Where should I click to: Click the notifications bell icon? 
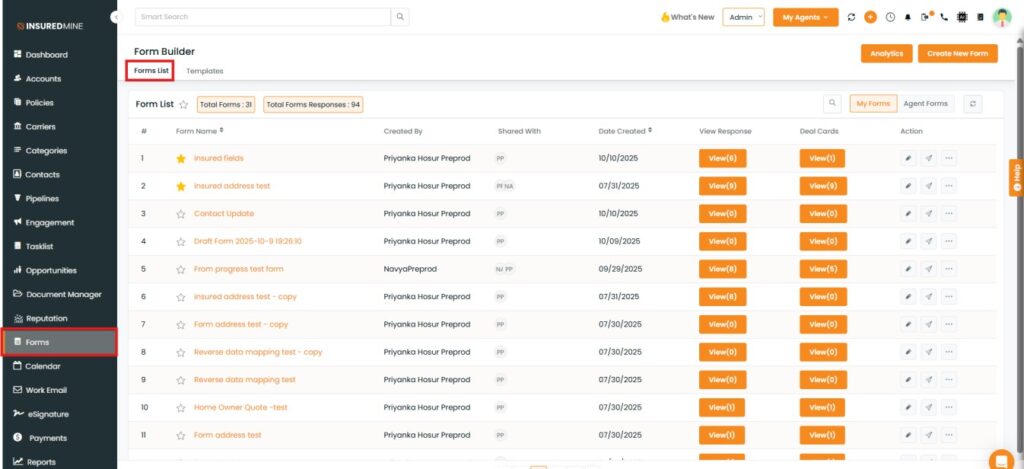click(x=908, y=17)
